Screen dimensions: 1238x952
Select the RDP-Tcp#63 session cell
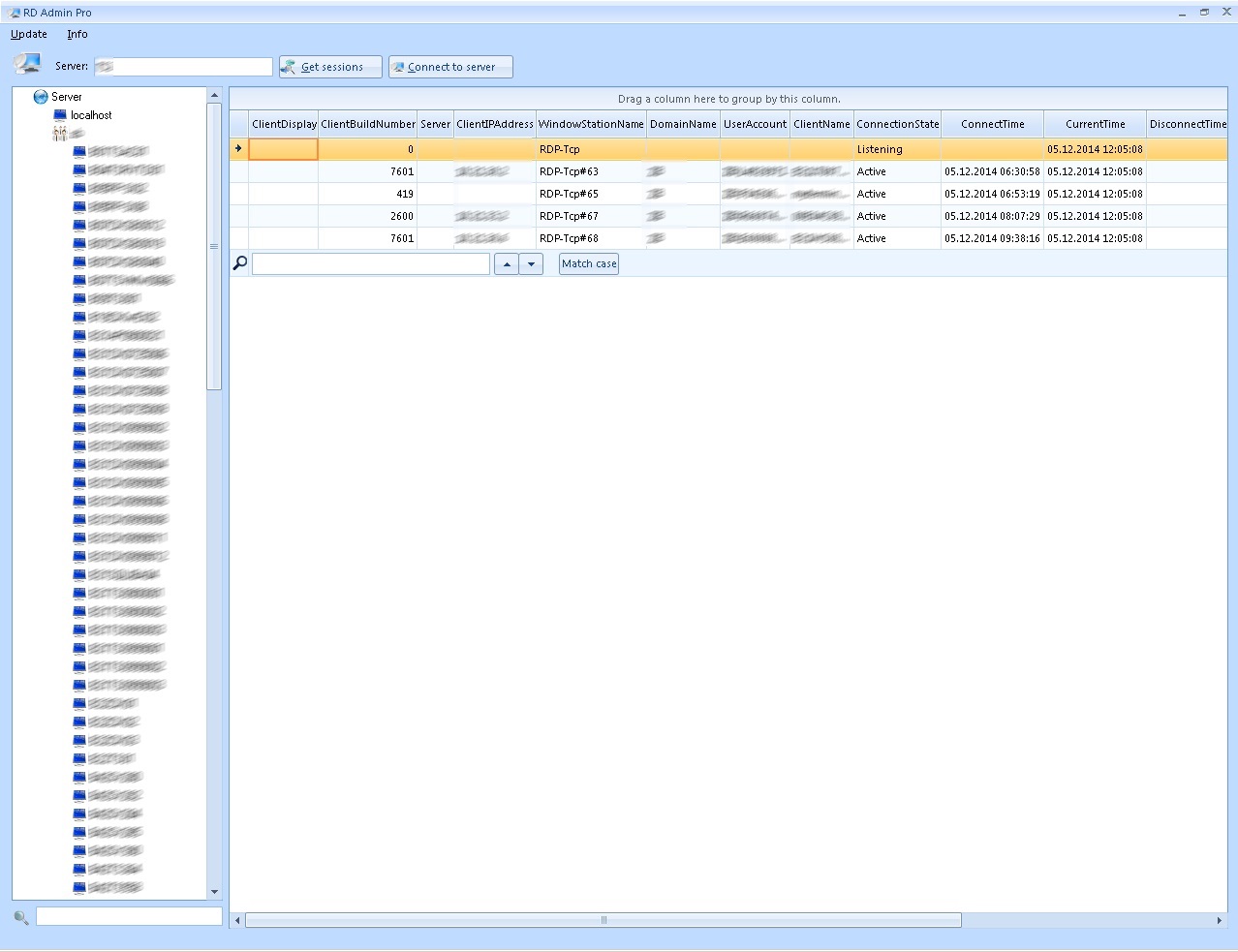pyautogui.click(x=591, y=171)
